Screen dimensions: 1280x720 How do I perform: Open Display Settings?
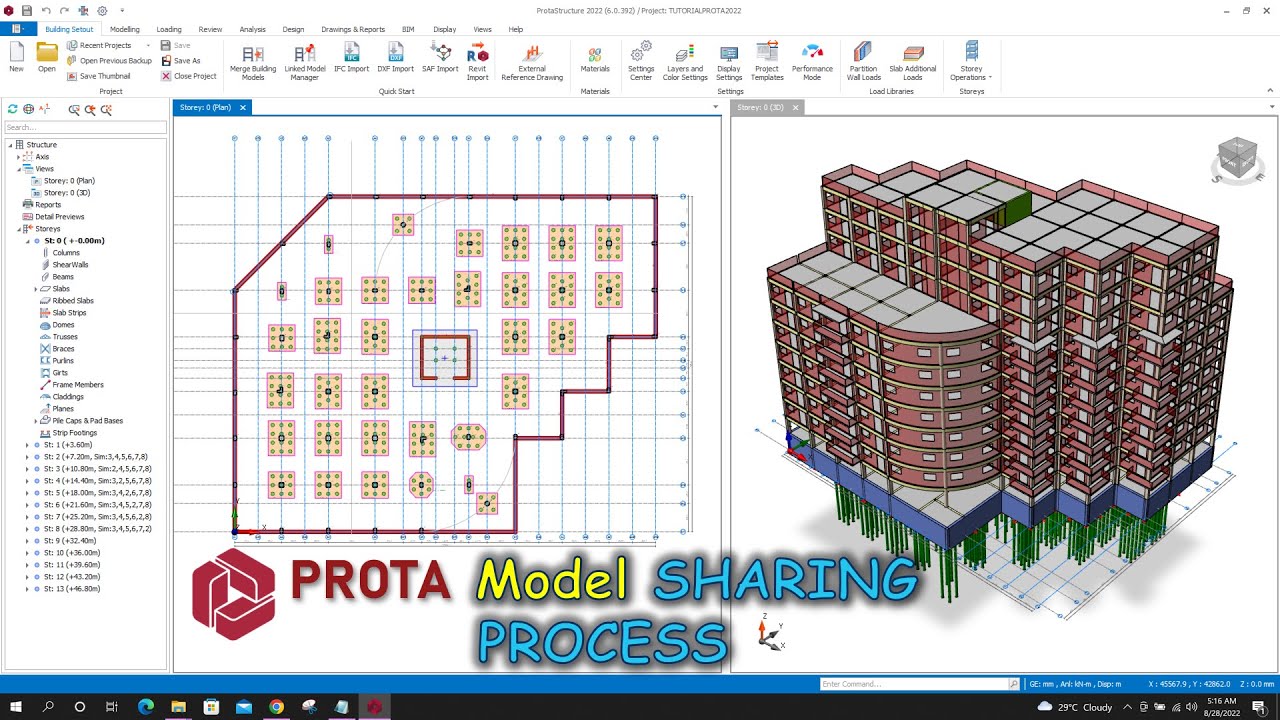tap(729, 62)
